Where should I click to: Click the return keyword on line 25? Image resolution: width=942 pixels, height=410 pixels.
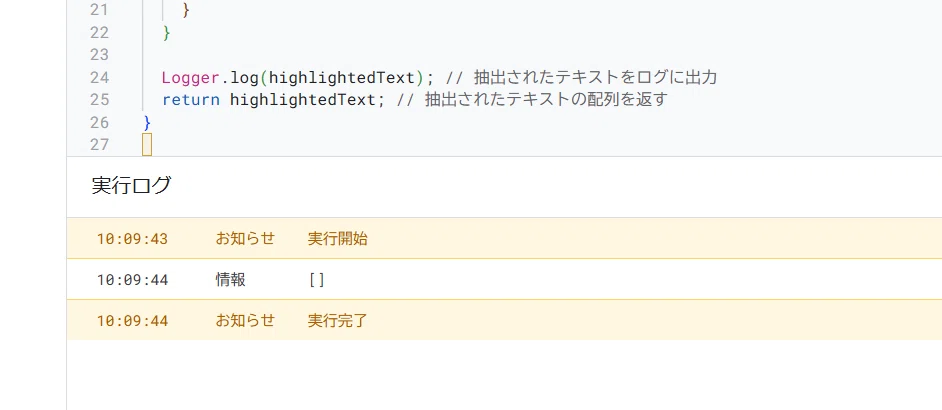click(x=191, y=100)
